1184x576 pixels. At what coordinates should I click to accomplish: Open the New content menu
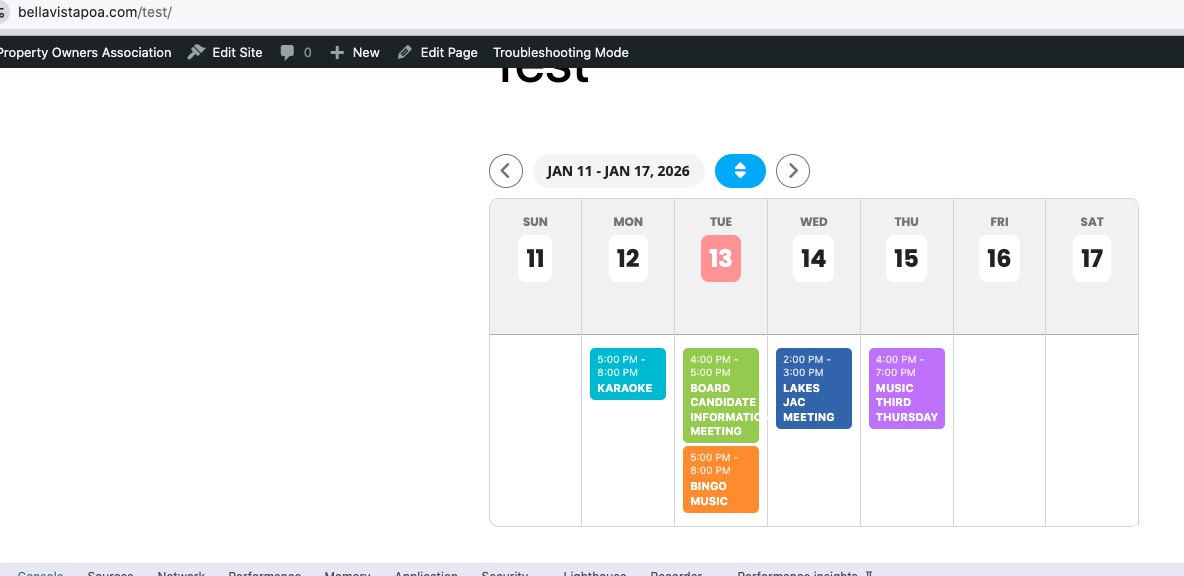(x=355, y=52)
